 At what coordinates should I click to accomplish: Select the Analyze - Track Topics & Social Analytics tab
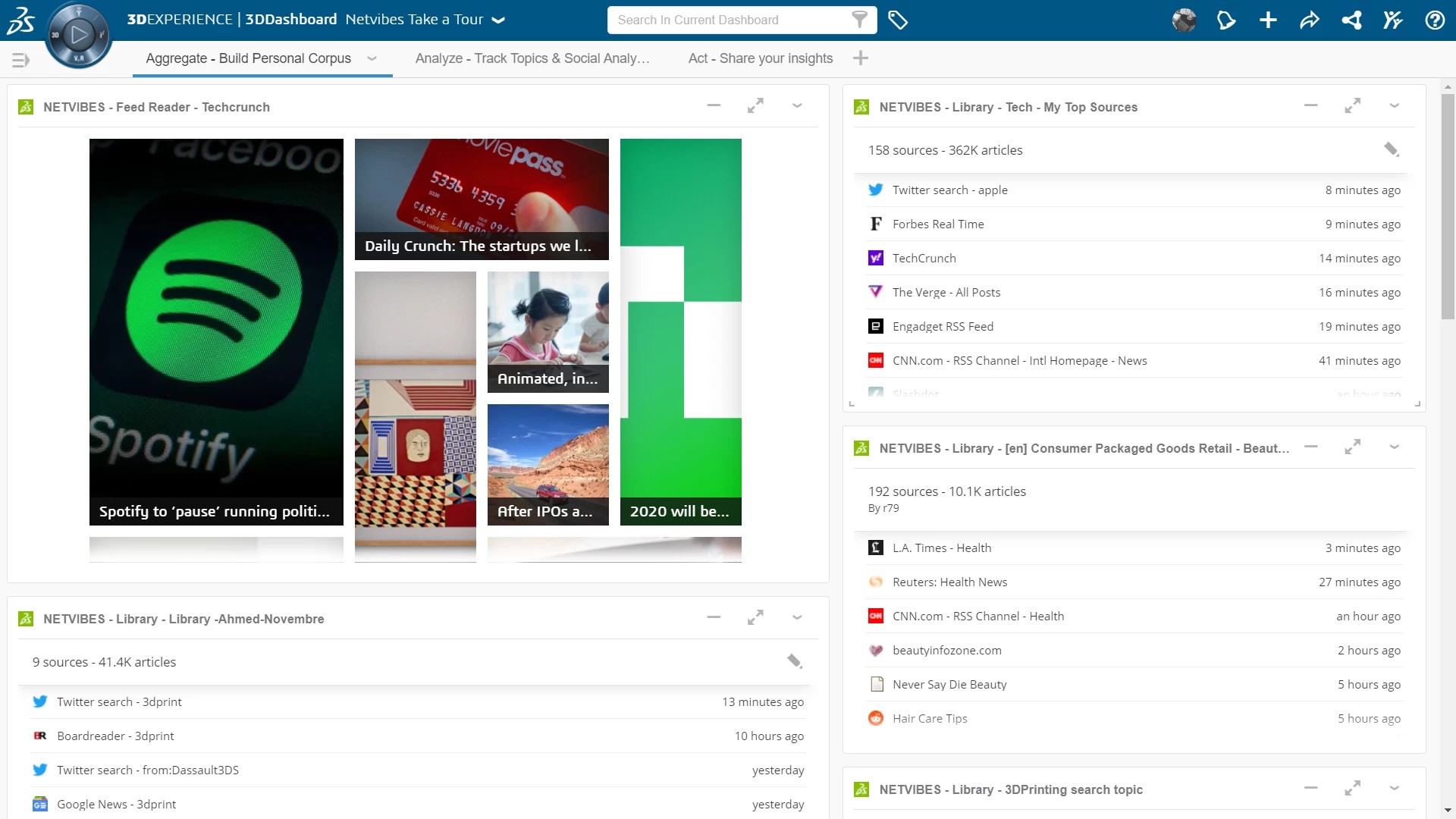coord(532,58)
